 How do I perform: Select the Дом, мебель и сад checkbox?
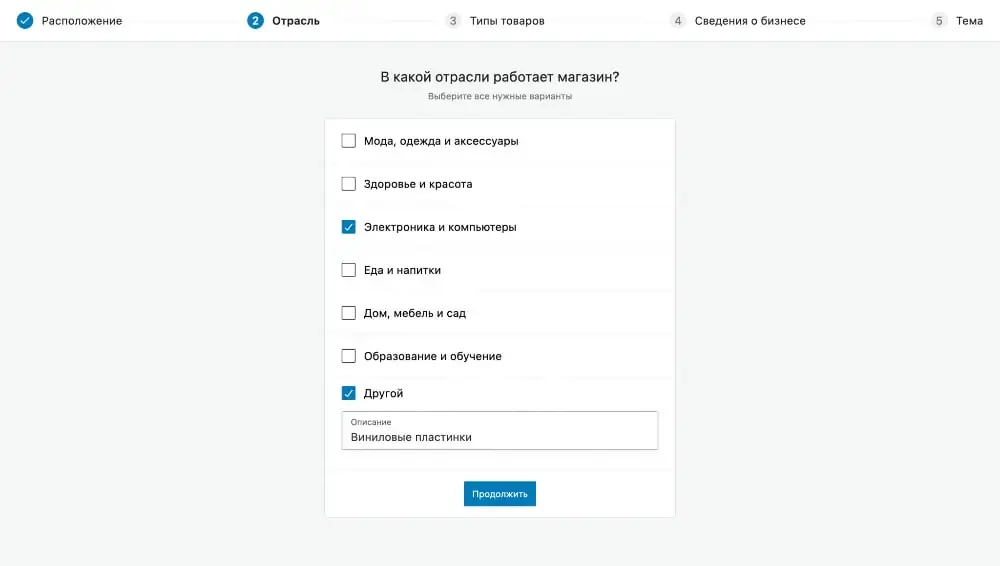(x=348, y=313)
